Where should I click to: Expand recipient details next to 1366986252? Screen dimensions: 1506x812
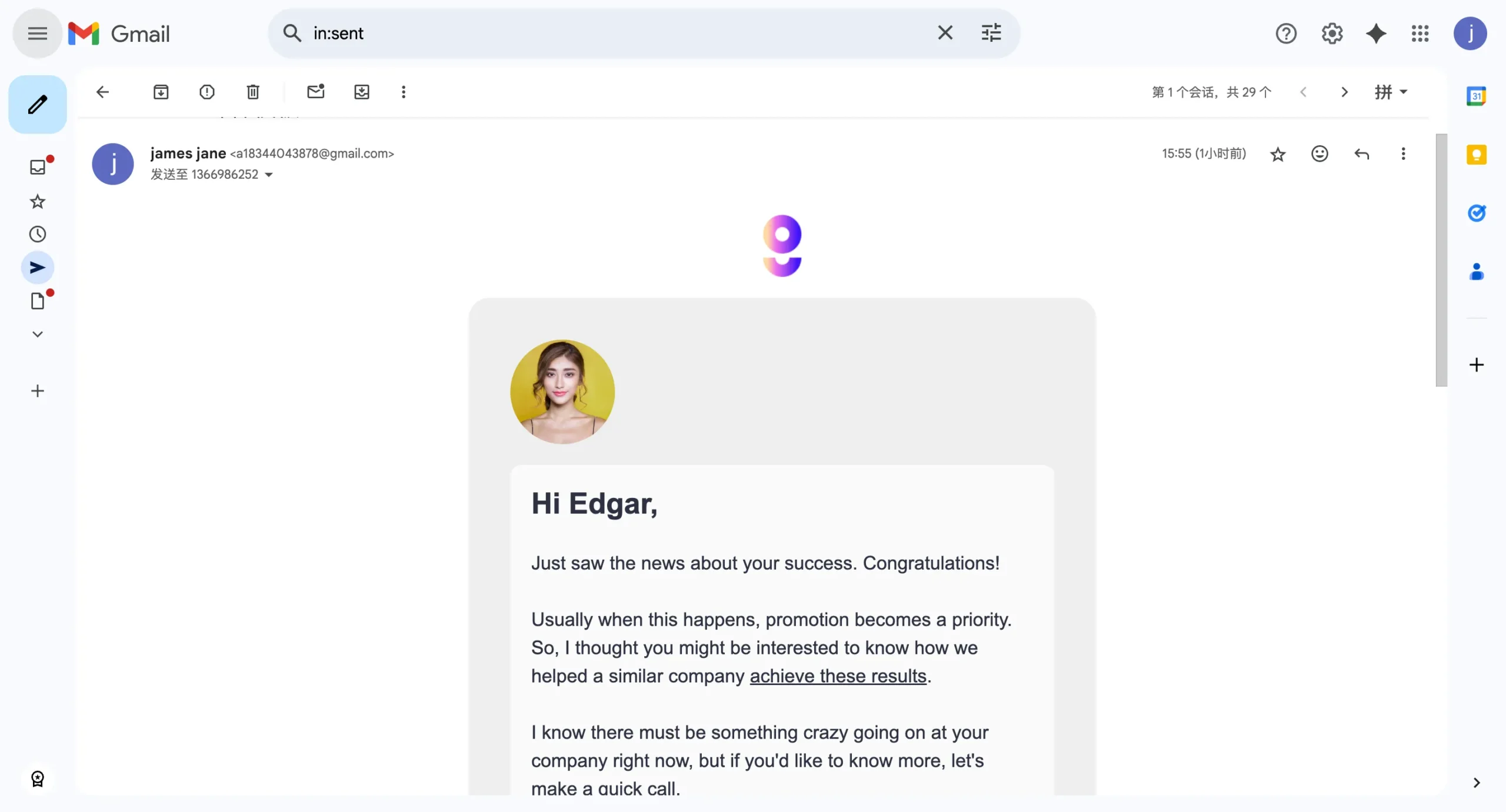tap(269, 175)
